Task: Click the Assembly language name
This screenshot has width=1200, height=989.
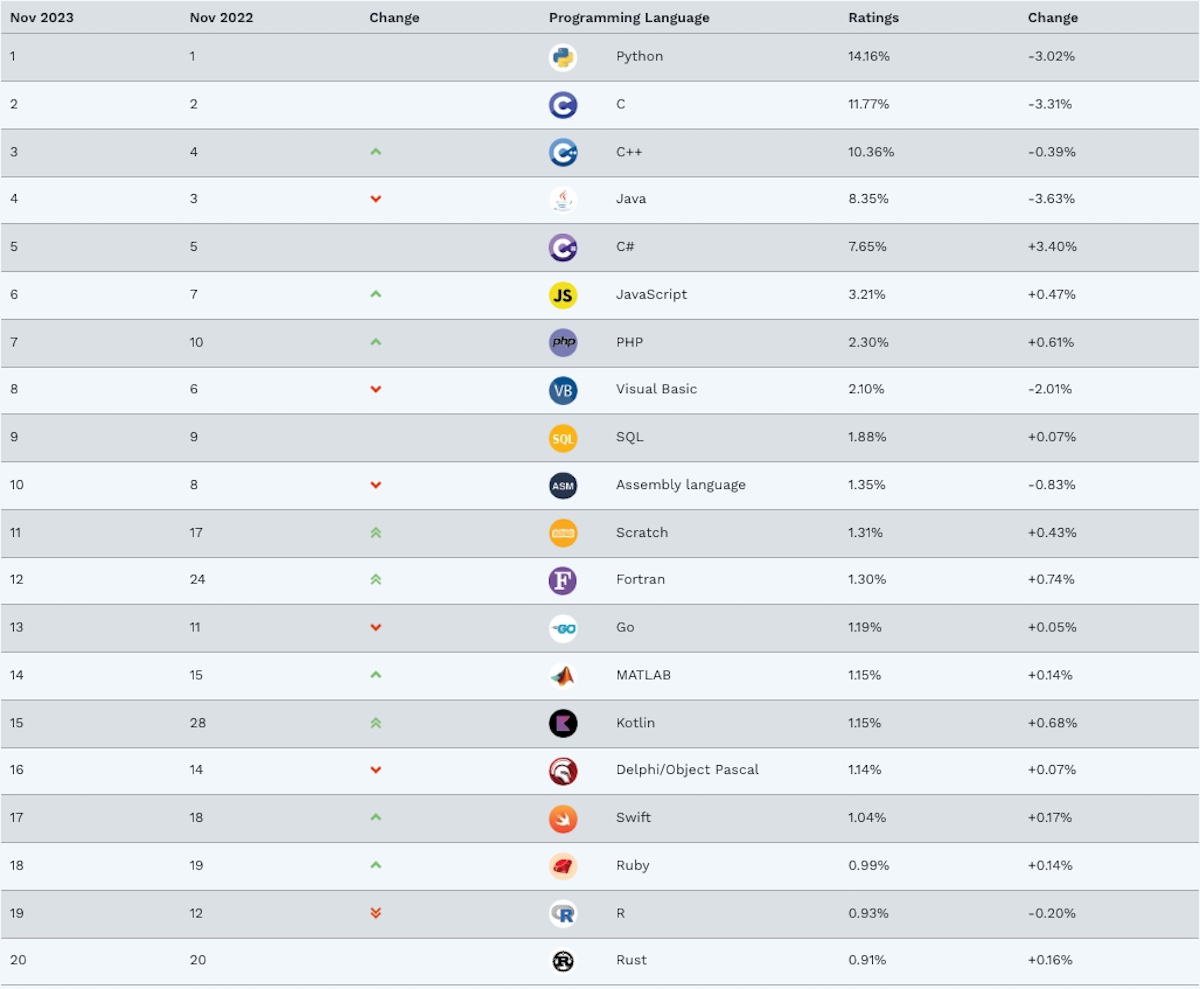Action: (680, 485)
